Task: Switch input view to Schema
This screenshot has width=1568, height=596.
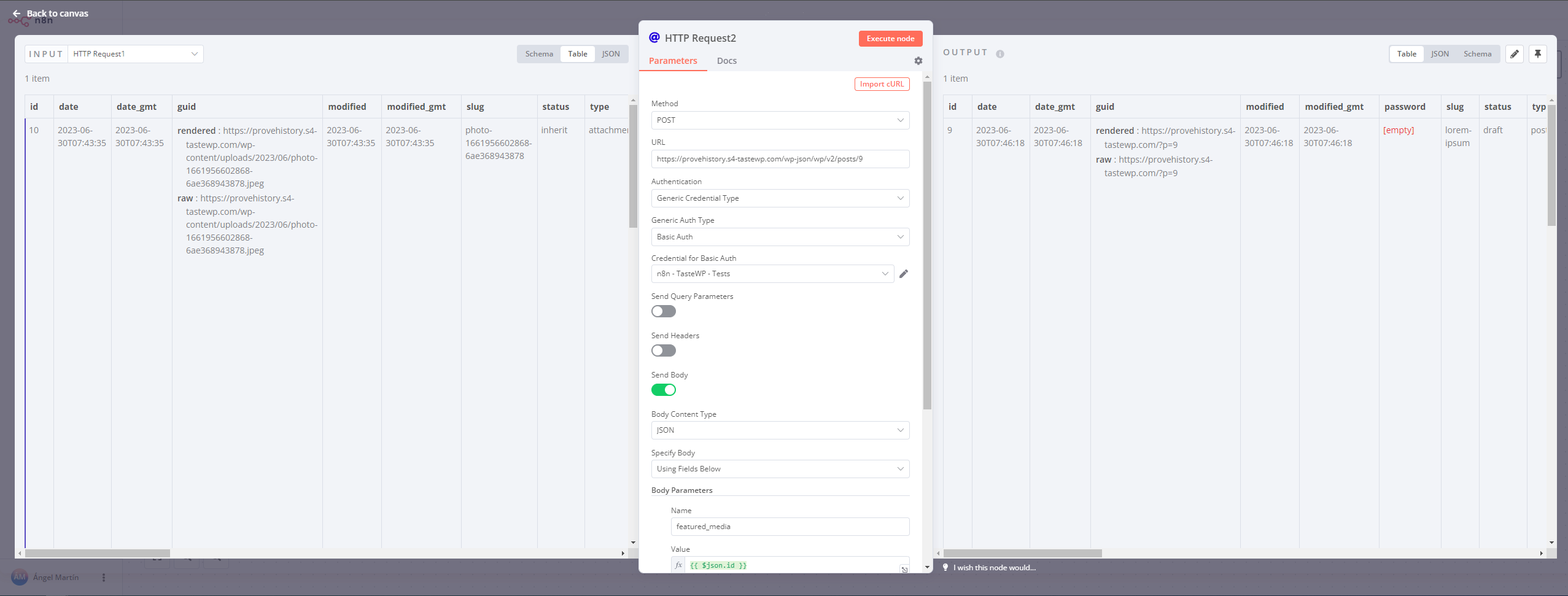Action: pyautogui.click(x=539, y=54)
